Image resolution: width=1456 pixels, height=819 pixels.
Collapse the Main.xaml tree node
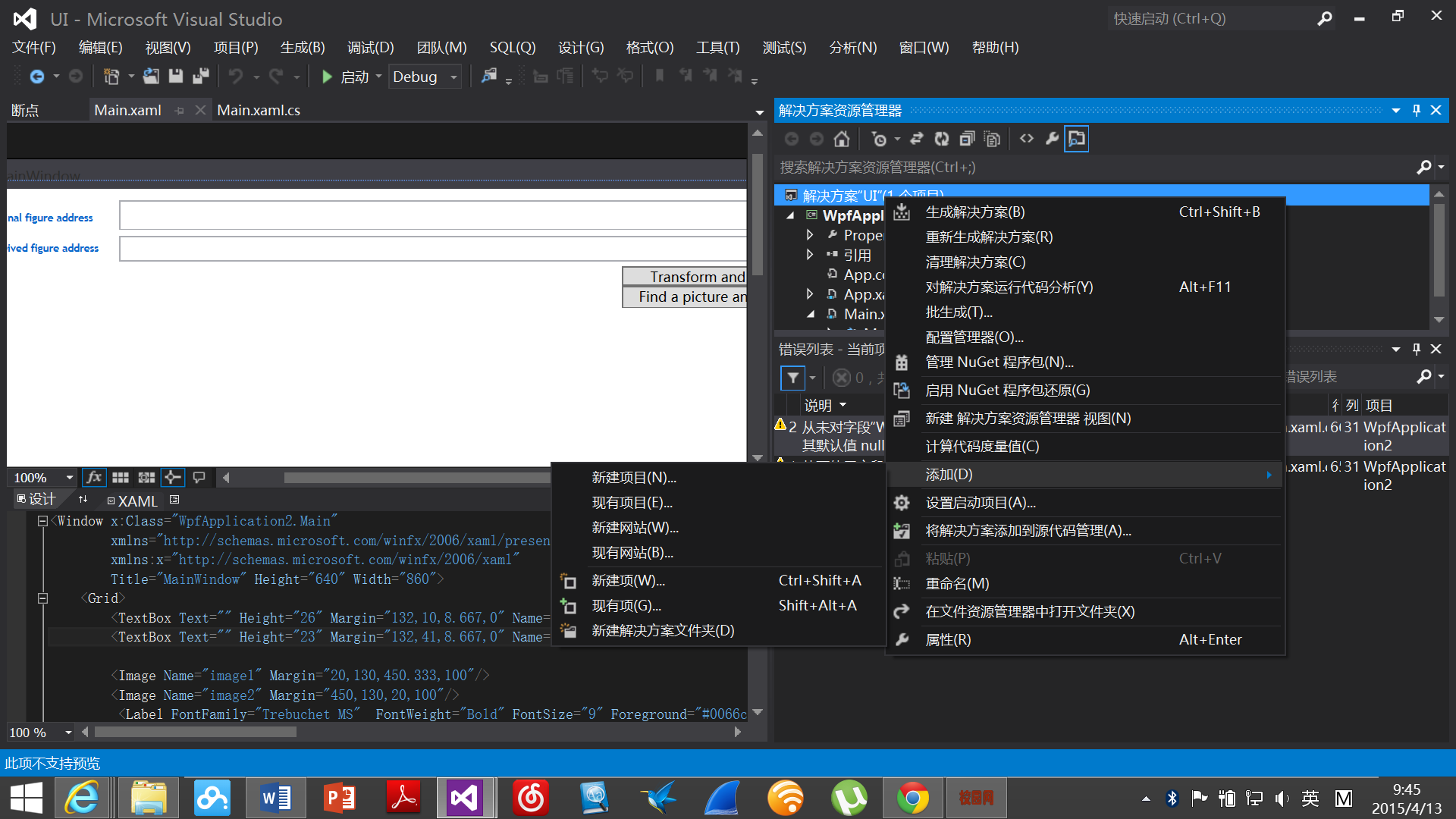point(810,314)
